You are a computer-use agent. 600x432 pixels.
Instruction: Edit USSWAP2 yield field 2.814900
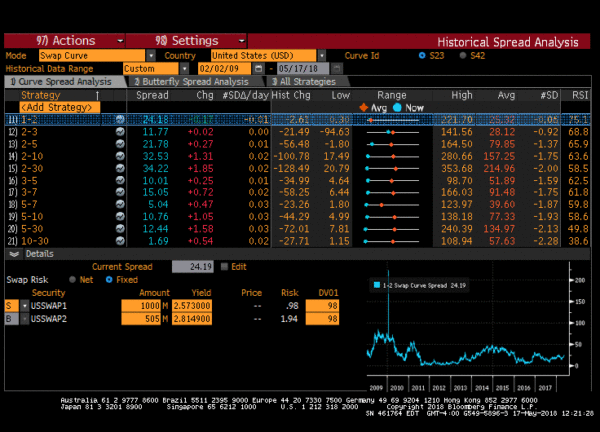(x=192, y=319)
